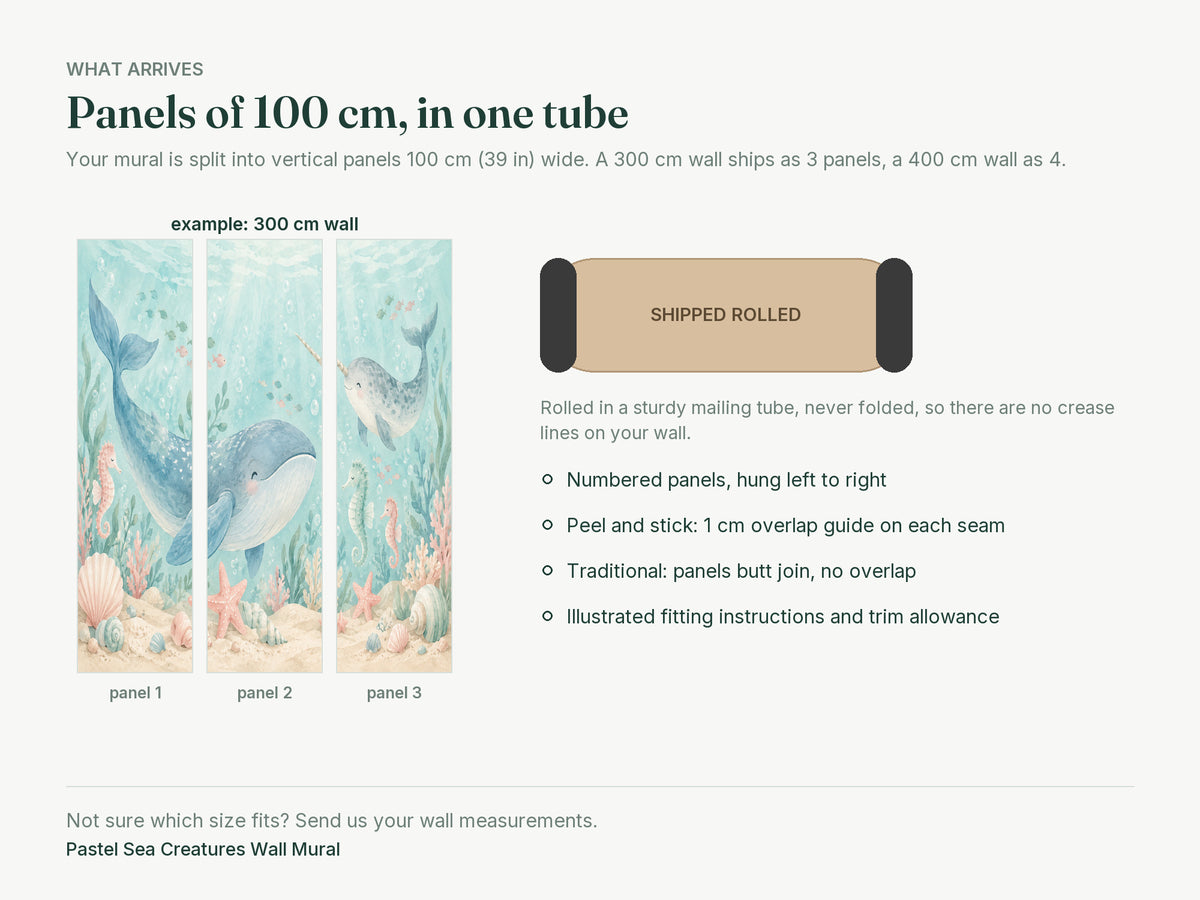Click the left black tube end cap

558,315
